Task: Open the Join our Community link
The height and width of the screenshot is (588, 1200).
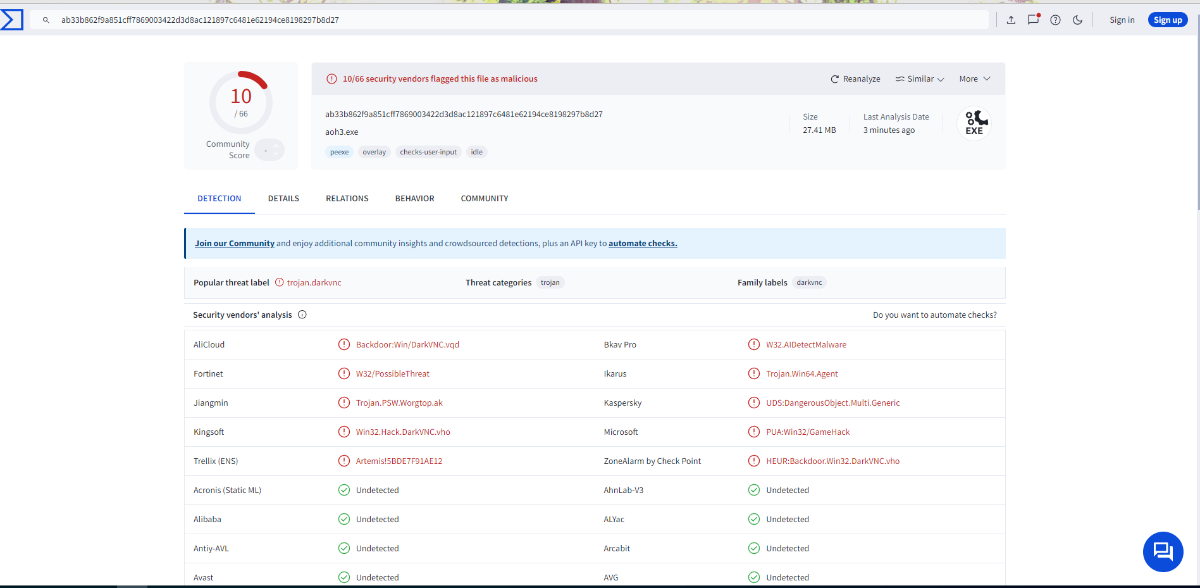Action: point(234,243)
